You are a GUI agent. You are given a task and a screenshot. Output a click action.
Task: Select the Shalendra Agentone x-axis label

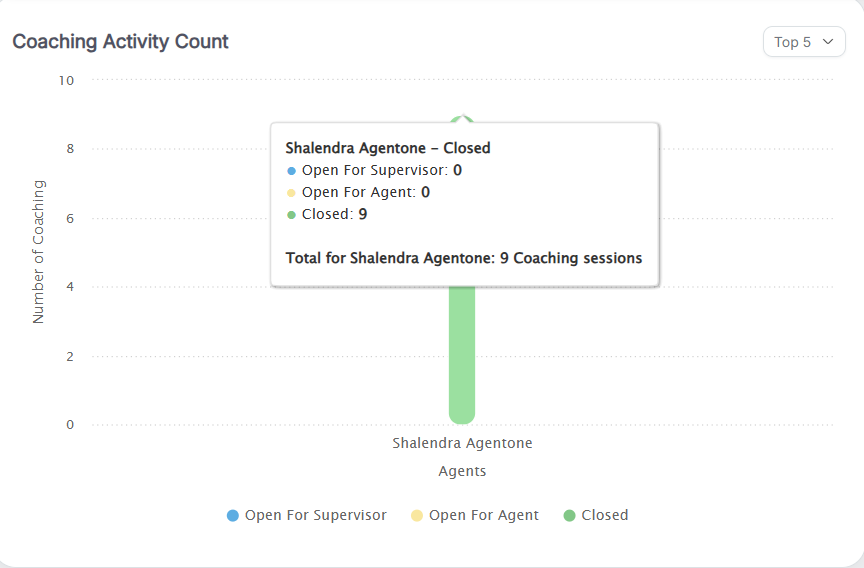[462, 443]
